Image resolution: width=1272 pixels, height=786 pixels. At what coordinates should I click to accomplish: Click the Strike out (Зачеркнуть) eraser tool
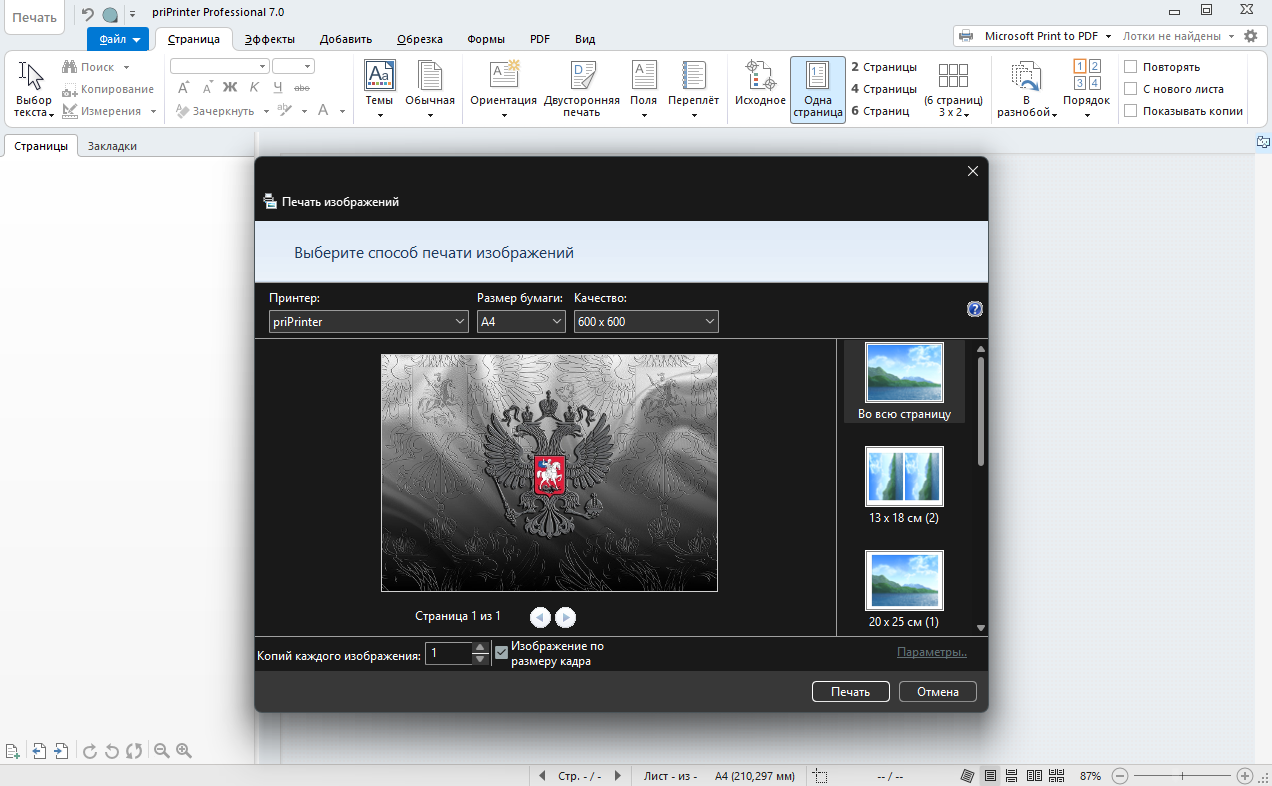coord(221,111)
